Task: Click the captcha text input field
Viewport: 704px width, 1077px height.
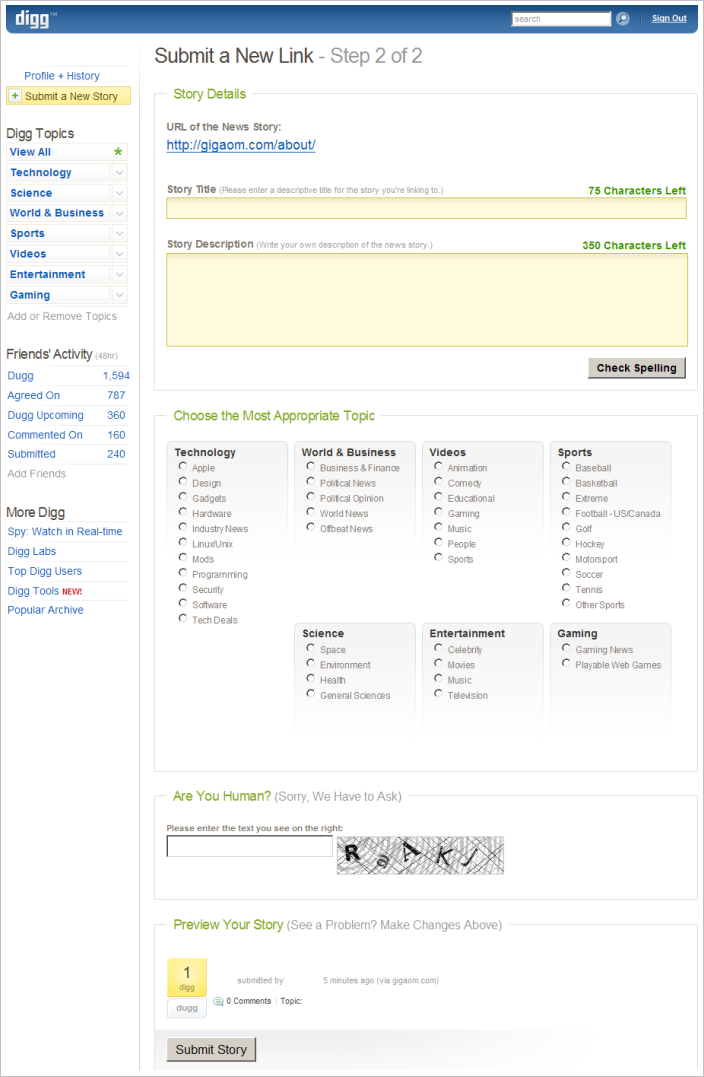Action: 250,846
